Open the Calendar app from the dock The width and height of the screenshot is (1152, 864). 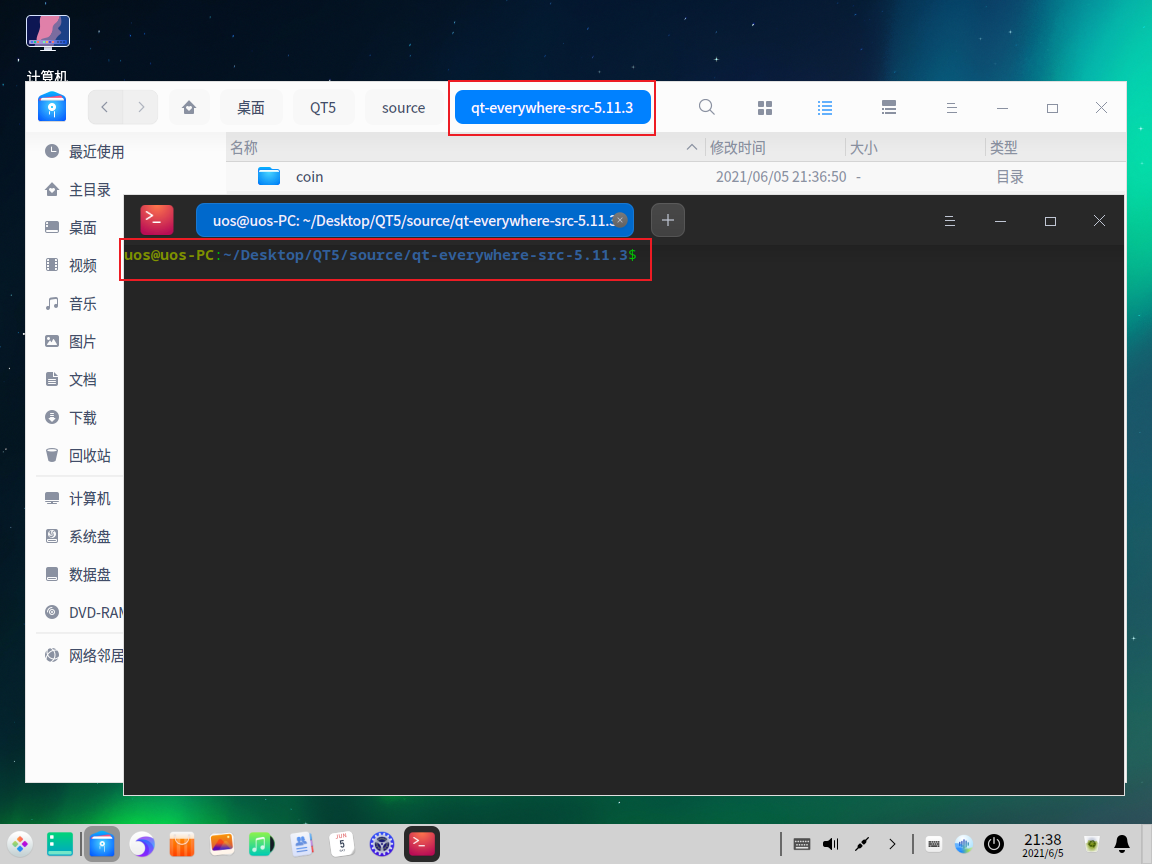pyautogui.click(x=341, y=844)
